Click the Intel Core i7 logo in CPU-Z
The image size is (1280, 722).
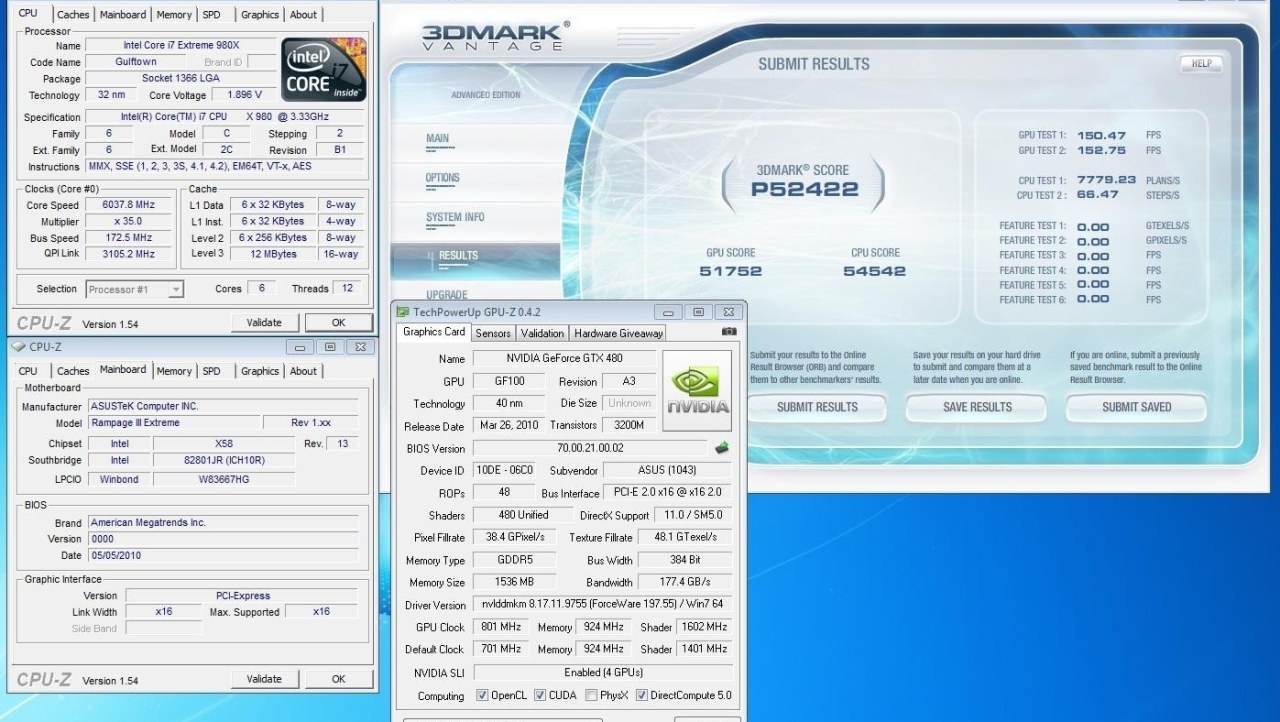[323, 69]
